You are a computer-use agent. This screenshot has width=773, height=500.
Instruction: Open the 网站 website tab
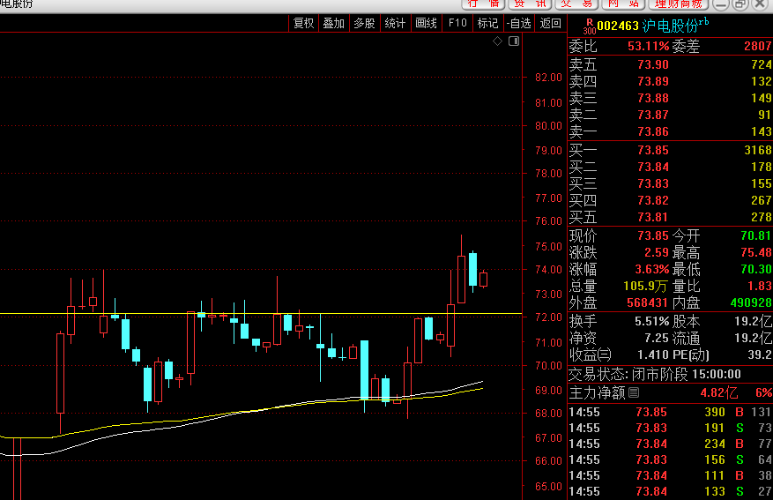coord(624,4)
